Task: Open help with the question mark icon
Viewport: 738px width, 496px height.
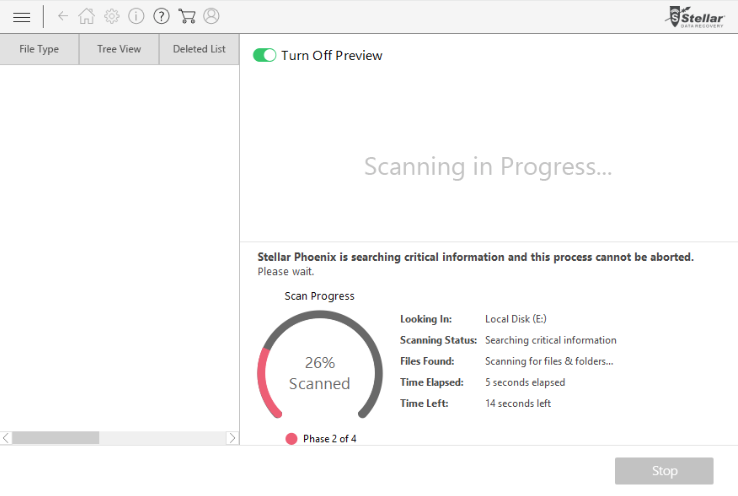Action: 161,16
